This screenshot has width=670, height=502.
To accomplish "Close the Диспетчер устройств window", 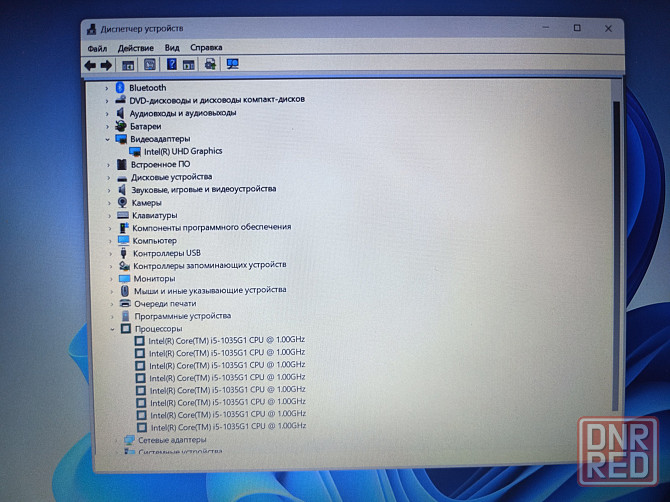I will tap(608, 29).
